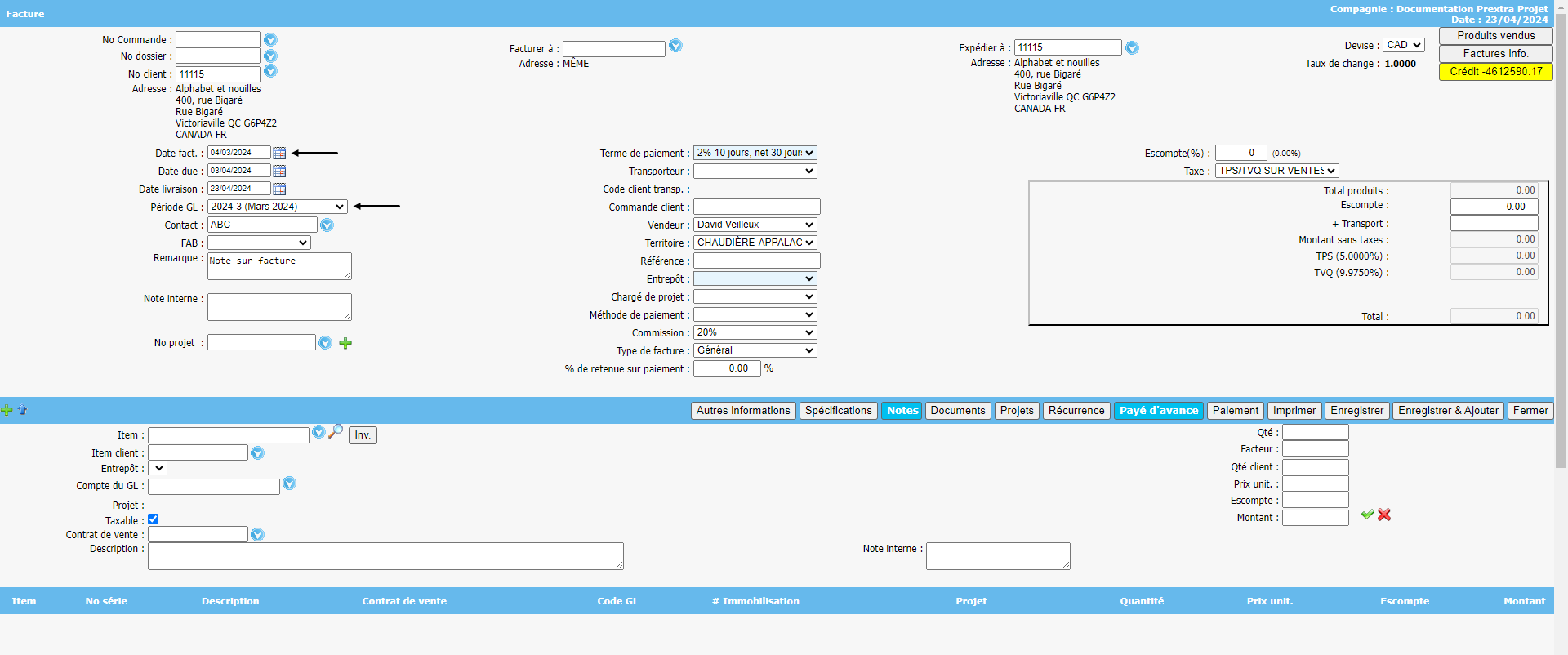Open the Devise currency dropdown
Screen dimensions: 1568x655
pyautogui.click(x=1403, y=45)
